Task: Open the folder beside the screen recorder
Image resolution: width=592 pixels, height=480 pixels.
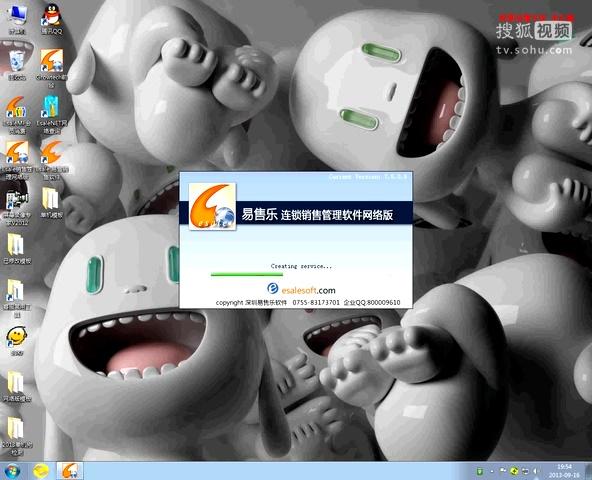Action: (52, 202)
